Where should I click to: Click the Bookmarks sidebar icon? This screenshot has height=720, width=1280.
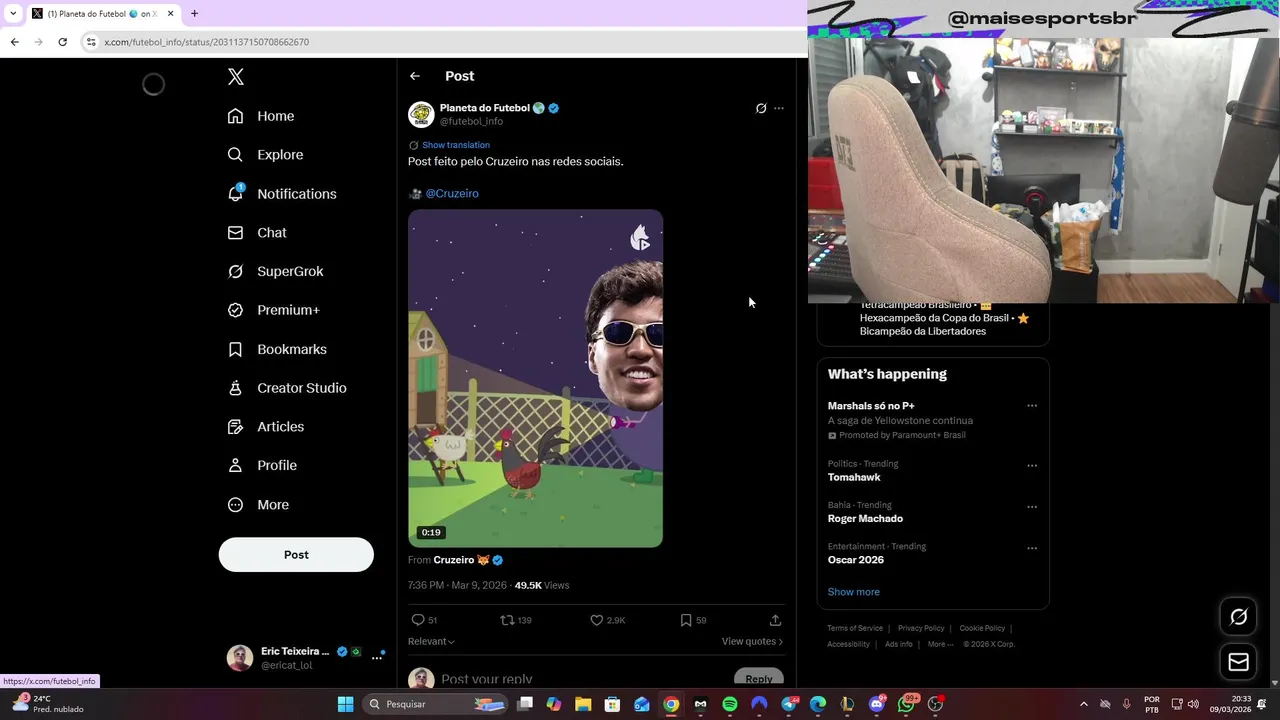click(x=235, y=349)
